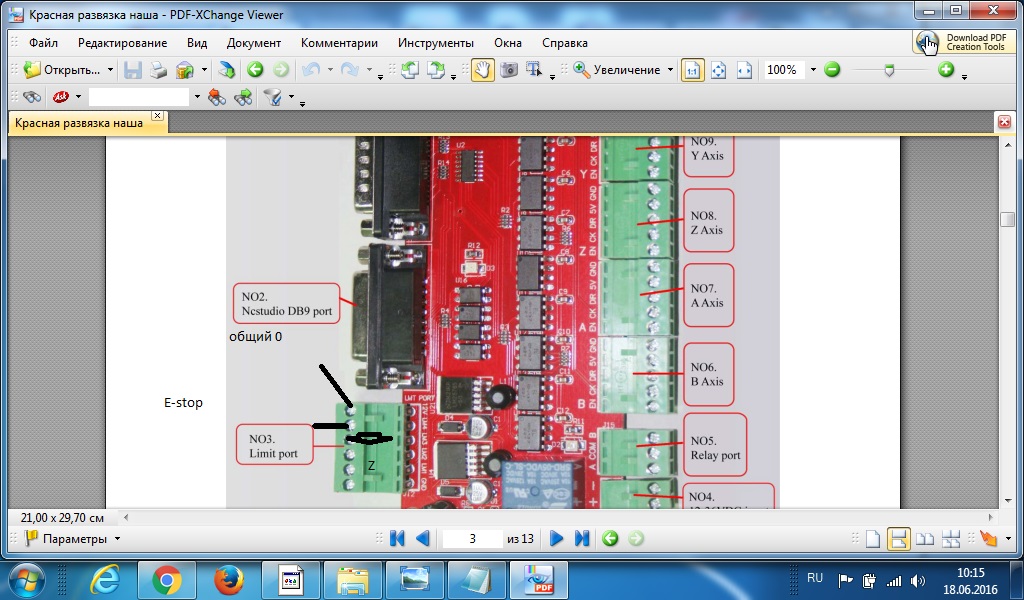Click the Print icon
1024x600 pixels.
point(158,70)
